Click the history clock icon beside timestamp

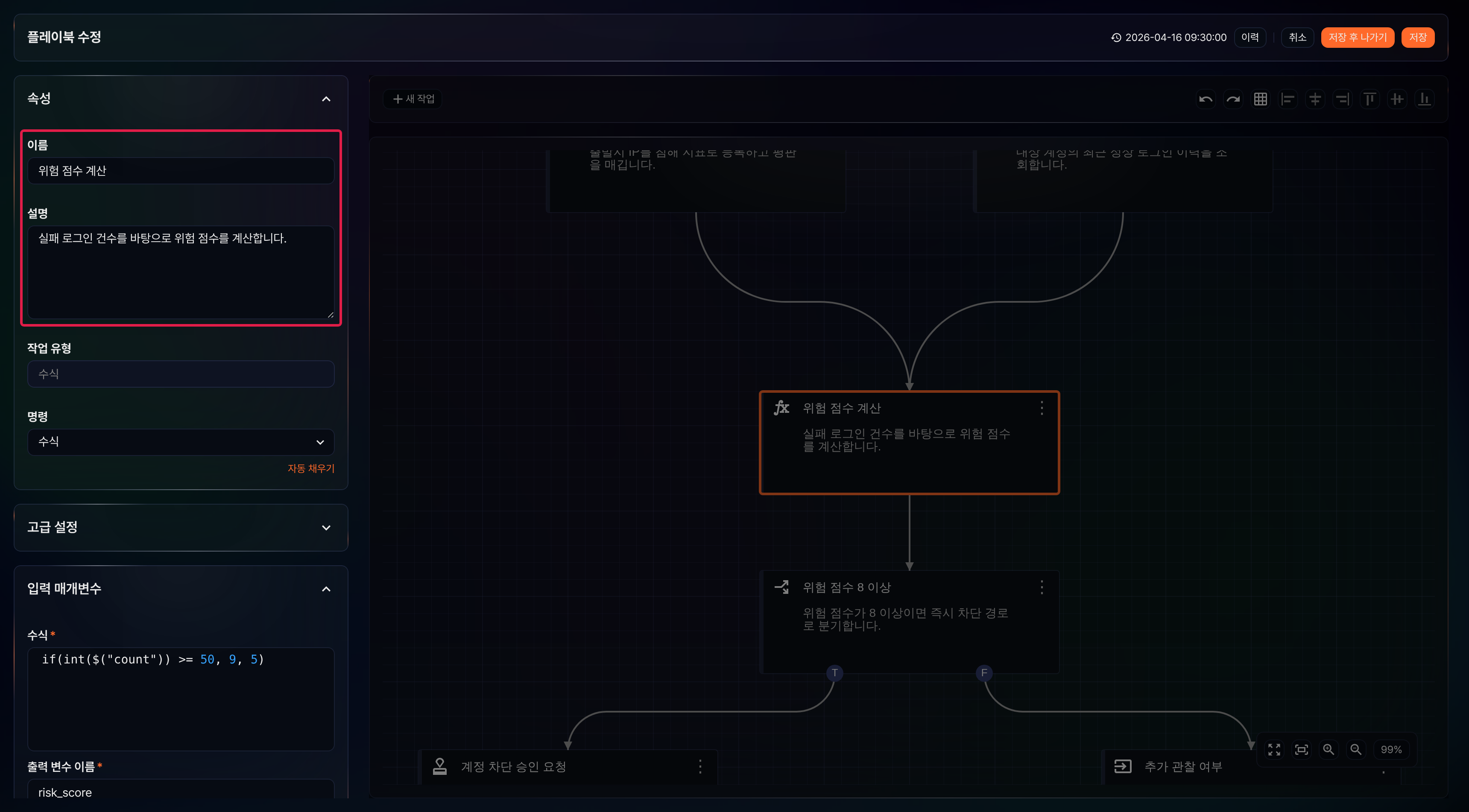(1117, 38)
